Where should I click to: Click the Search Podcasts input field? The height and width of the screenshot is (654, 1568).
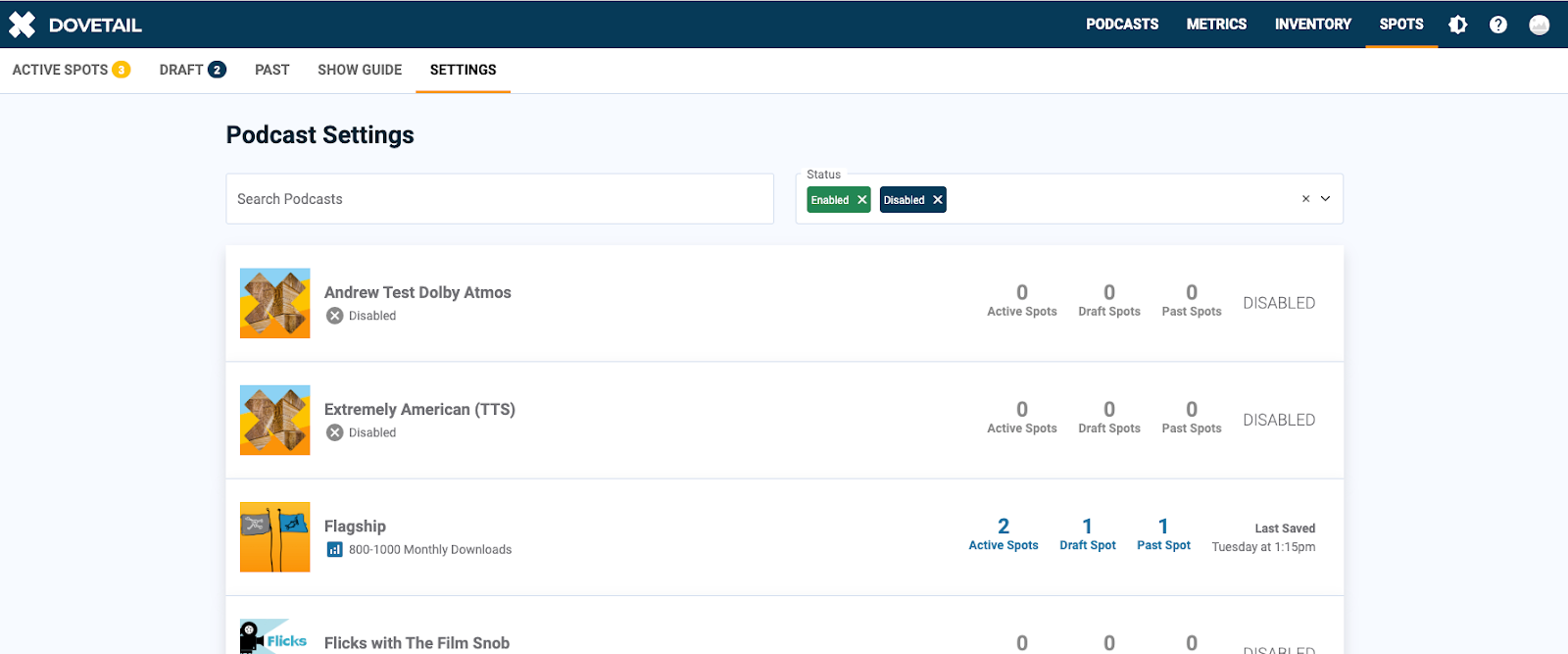(500, 199)
